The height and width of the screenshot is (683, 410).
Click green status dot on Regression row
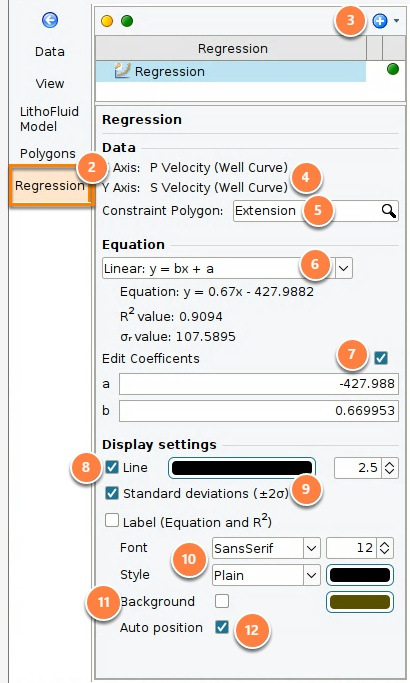point(393,69)
